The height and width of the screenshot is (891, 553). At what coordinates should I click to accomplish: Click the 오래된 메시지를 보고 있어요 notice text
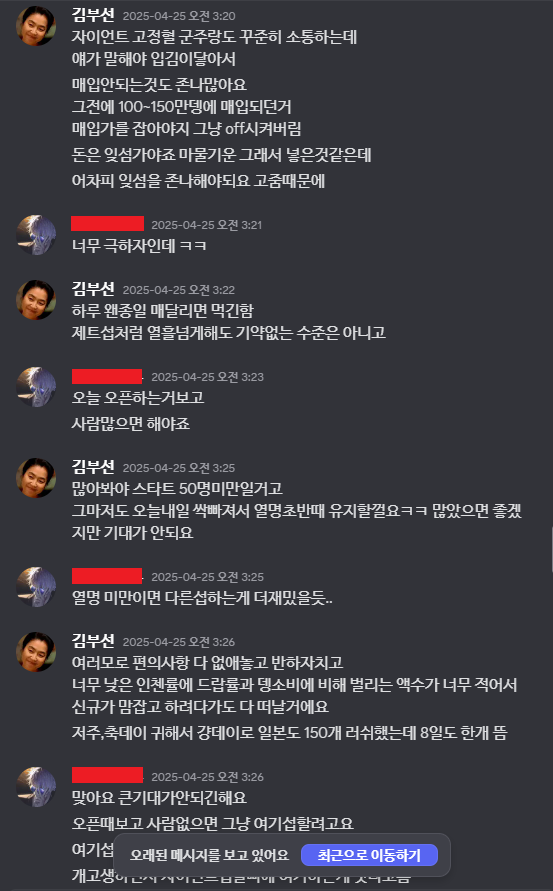[209, 855]
